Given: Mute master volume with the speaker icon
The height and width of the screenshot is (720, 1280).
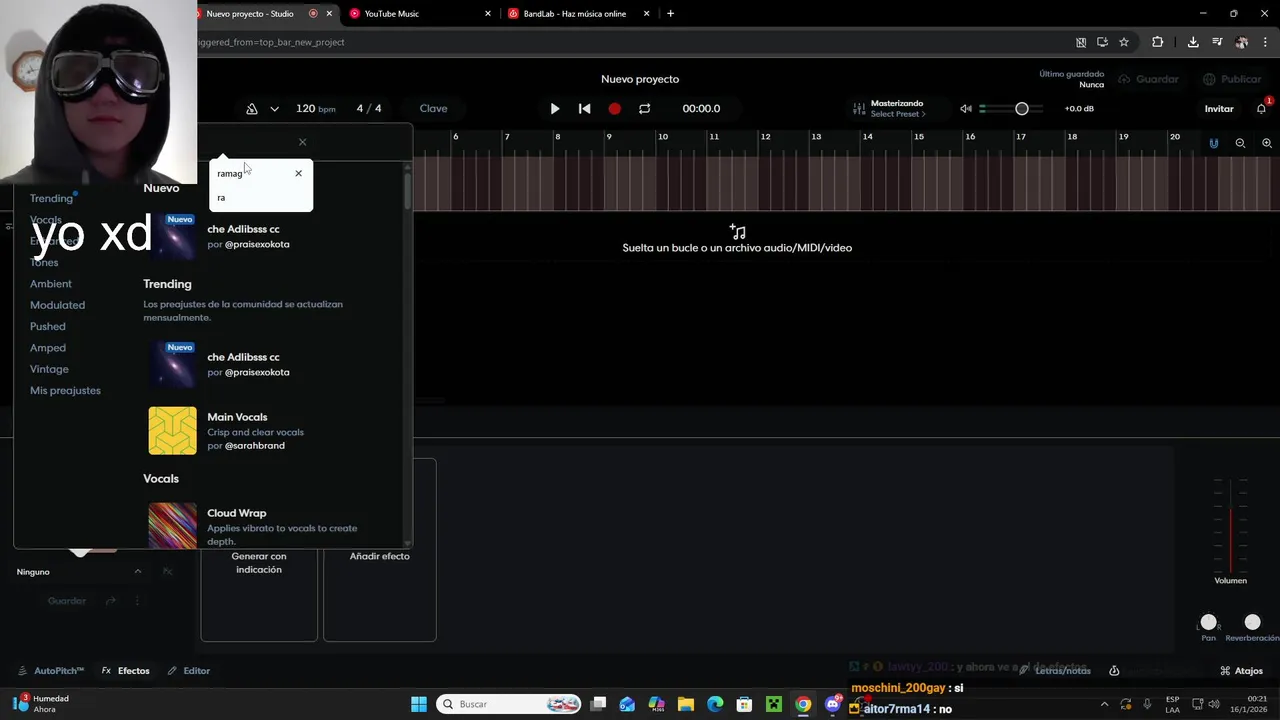Looking at the screenshot, I should (966, 109).
